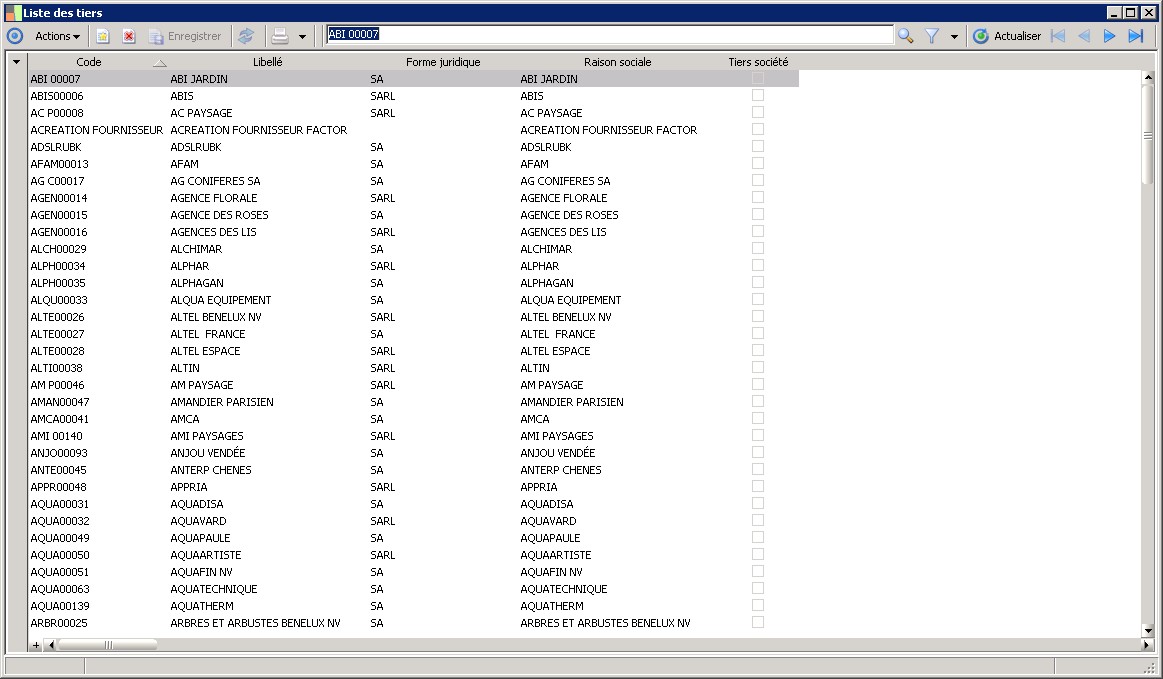Select row code ALTE00027

[57, 334]
